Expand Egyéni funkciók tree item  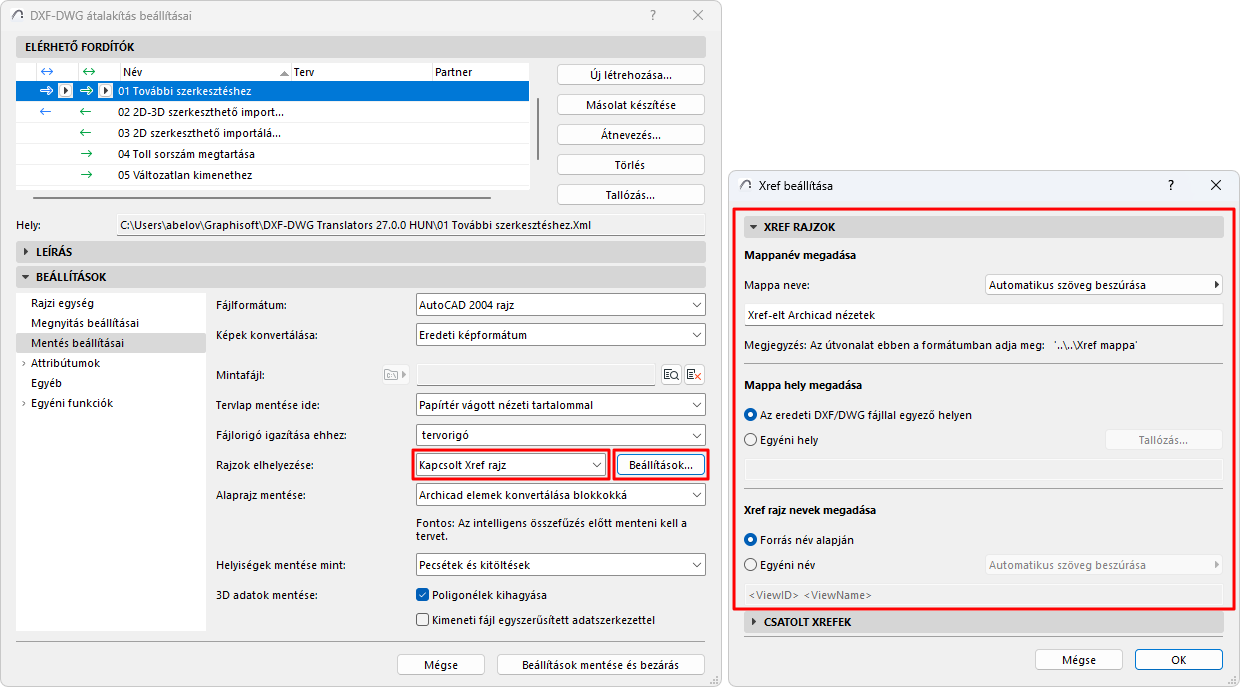(x=23, y=403)
